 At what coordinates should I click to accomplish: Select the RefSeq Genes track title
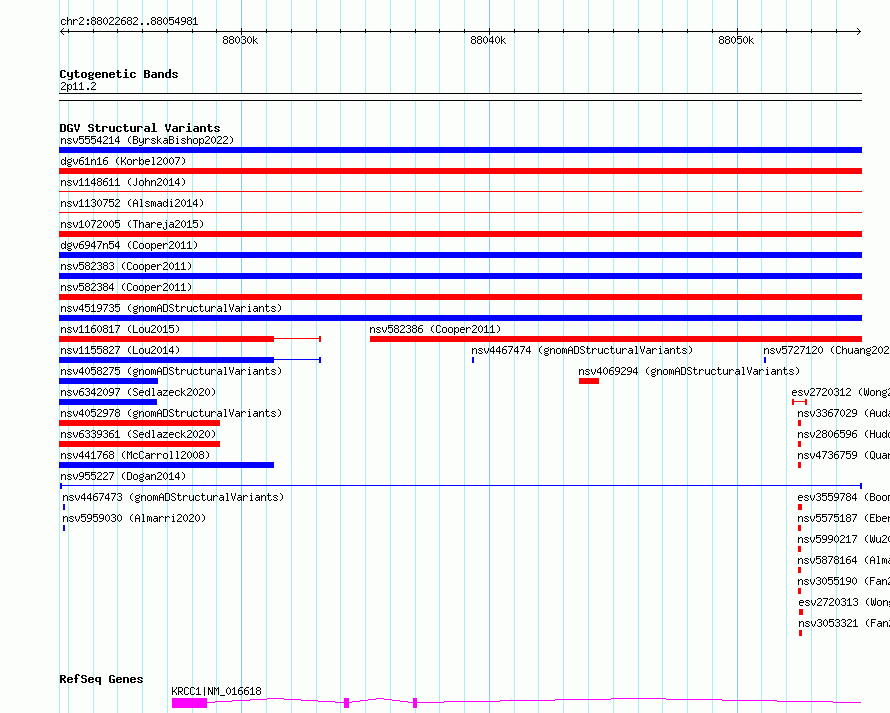(101, 679)
